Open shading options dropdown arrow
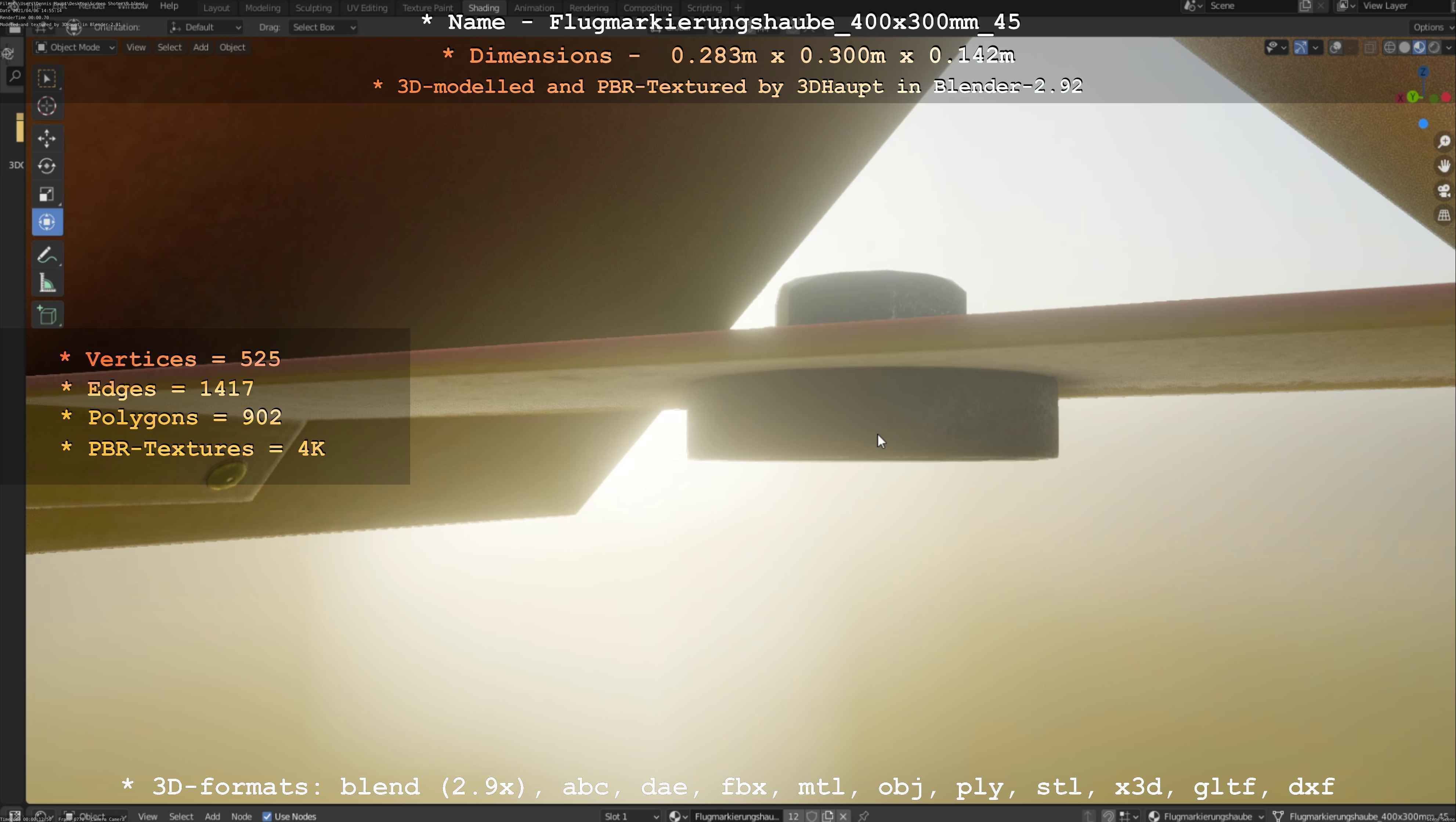This screenshot has height=822, width=1456. [x=1448, y=47]
